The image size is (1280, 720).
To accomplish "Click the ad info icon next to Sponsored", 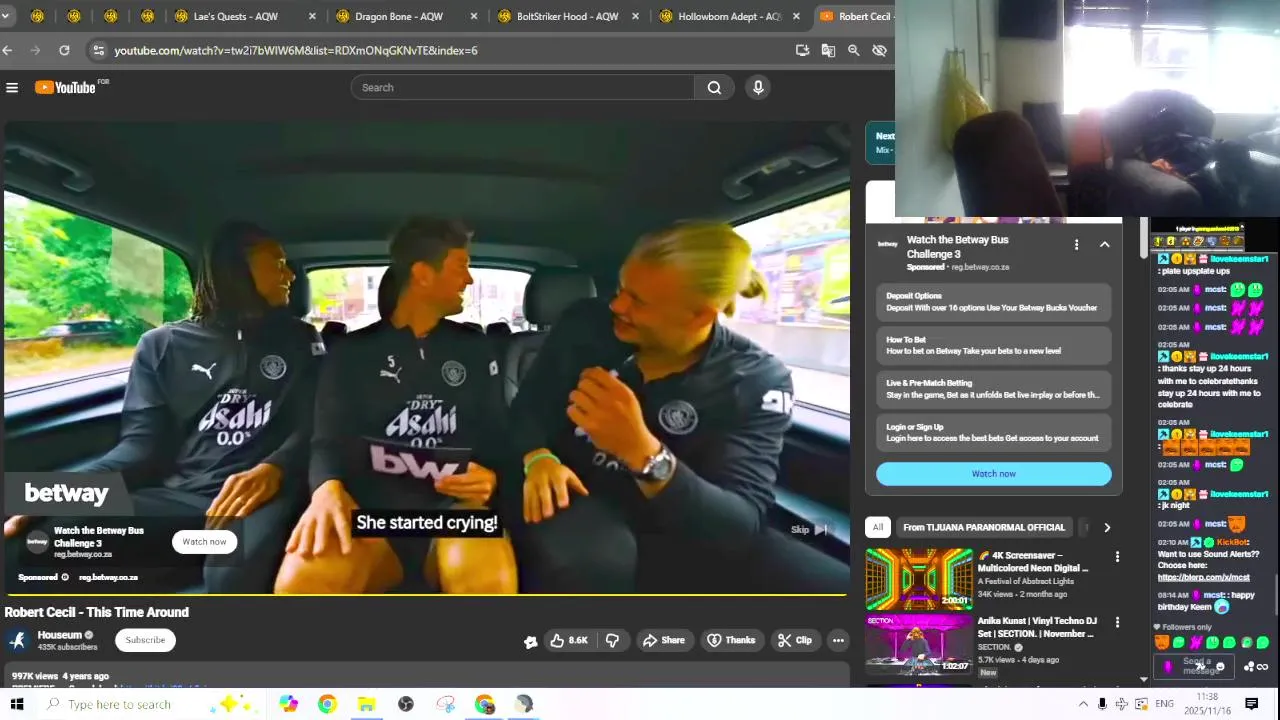I will pos(65,577).
